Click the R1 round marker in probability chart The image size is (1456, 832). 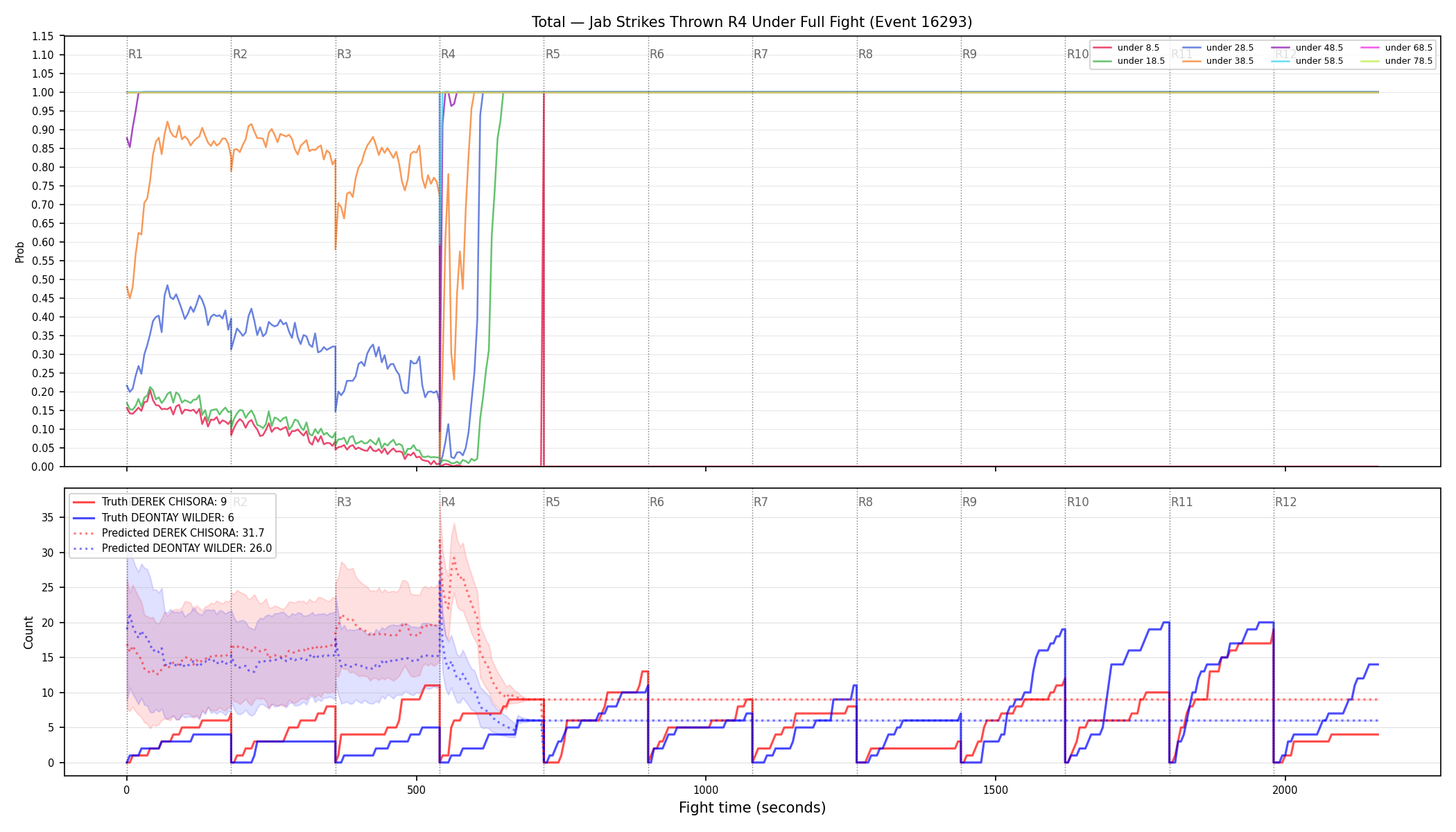point(135,54)
